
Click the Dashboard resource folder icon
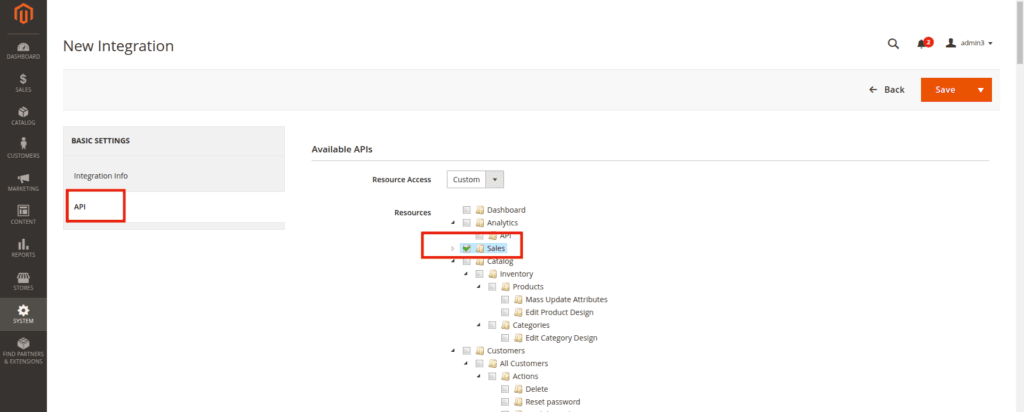click(x=479, y=210)
